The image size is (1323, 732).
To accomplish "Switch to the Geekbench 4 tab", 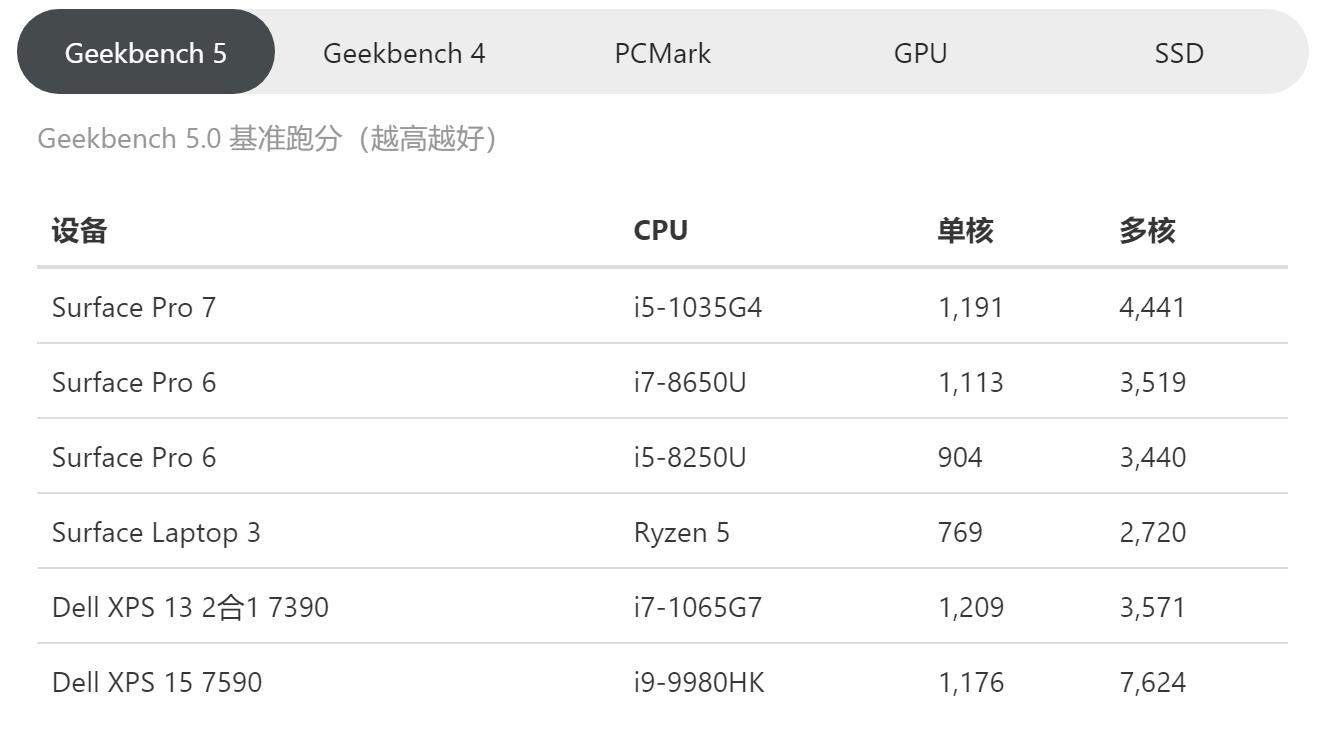I will tap(404, 54).
